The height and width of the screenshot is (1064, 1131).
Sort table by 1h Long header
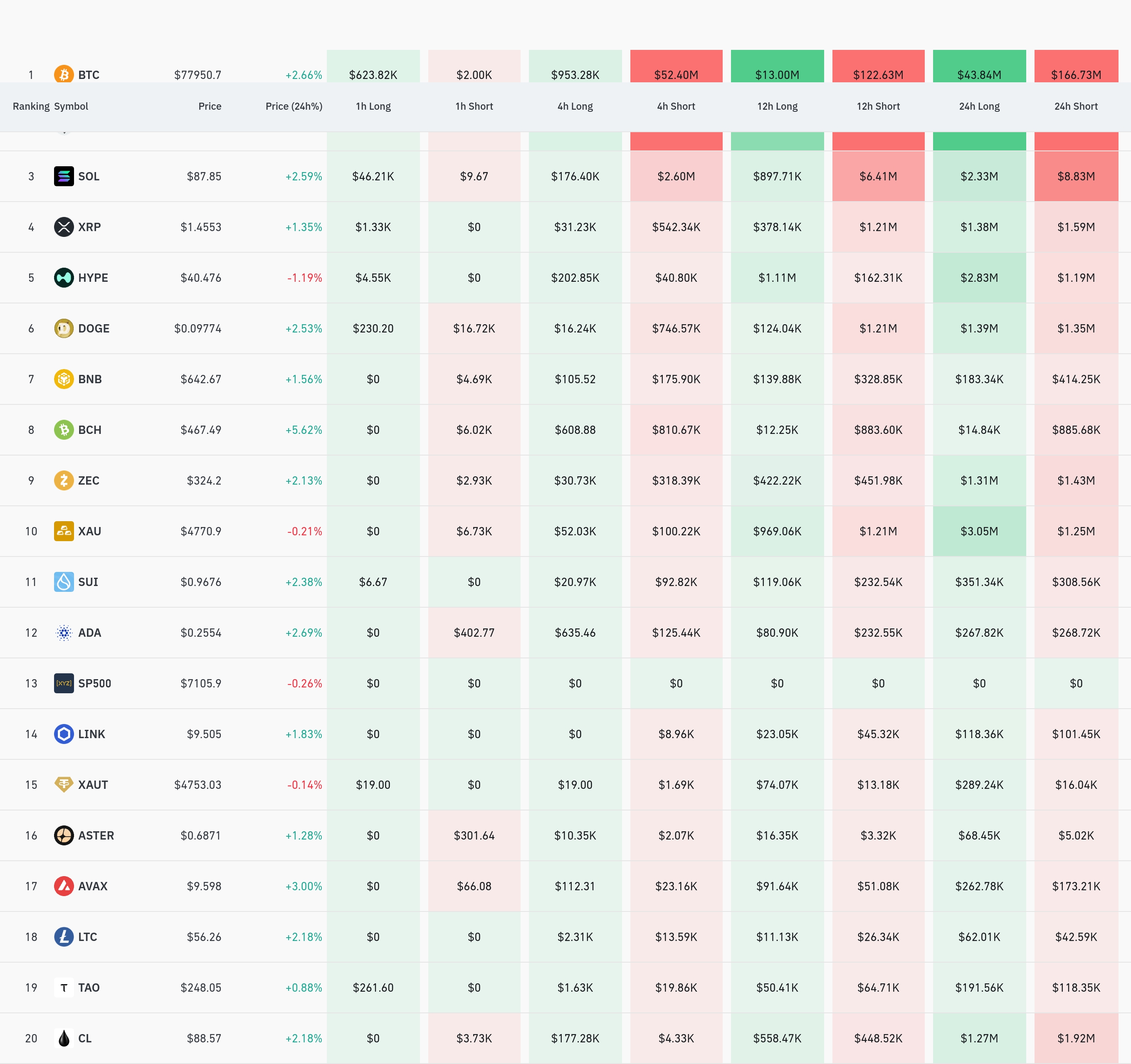(x=373, y=106)
